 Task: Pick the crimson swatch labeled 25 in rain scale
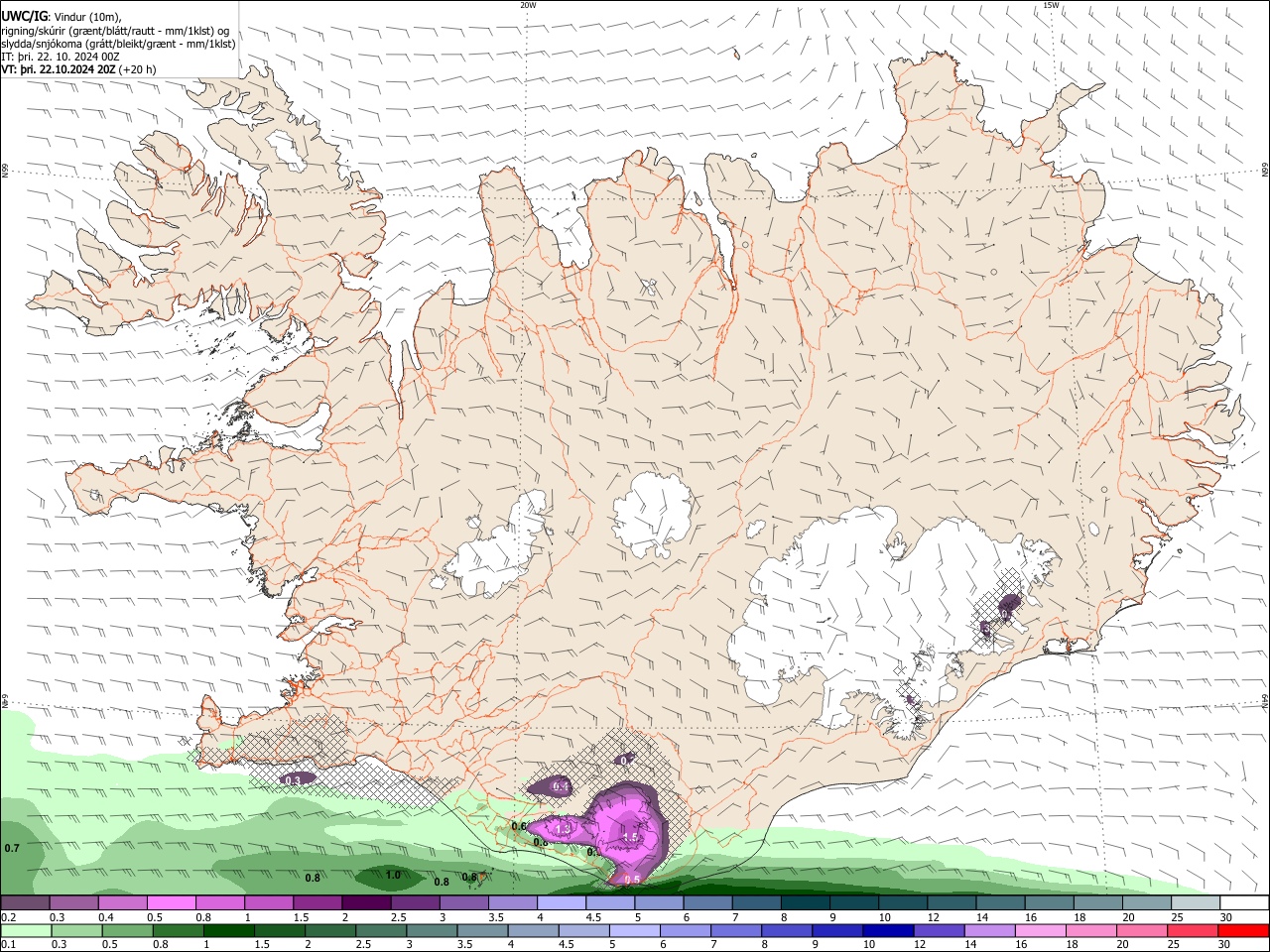coord(1192,931)
